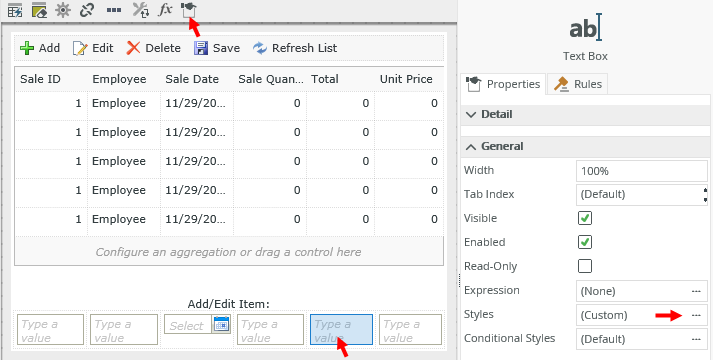Switch to the Rules tab
713x360 pixels.
(577, 84)
